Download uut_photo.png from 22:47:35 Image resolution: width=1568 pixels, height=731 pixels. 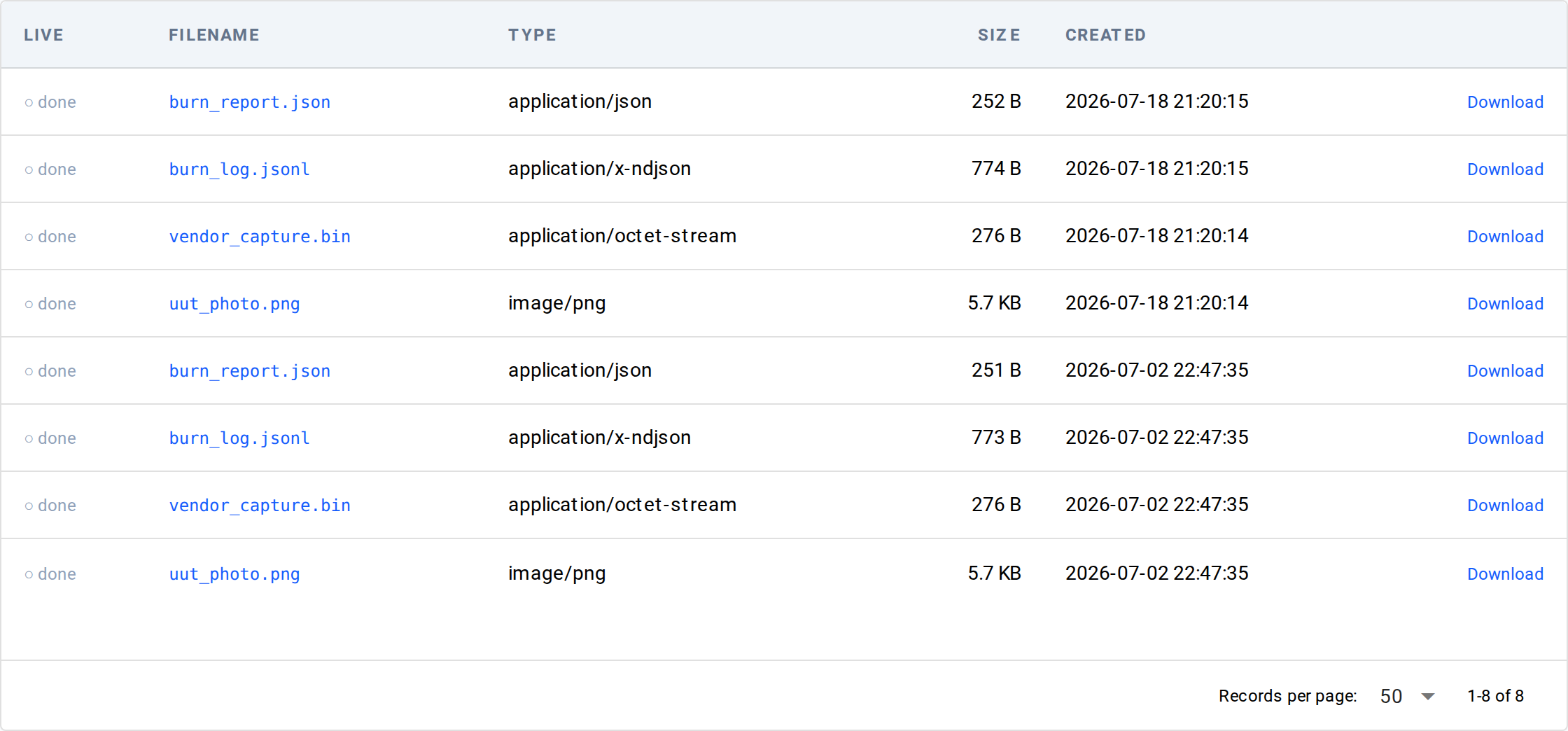[x=1505, y=574]
